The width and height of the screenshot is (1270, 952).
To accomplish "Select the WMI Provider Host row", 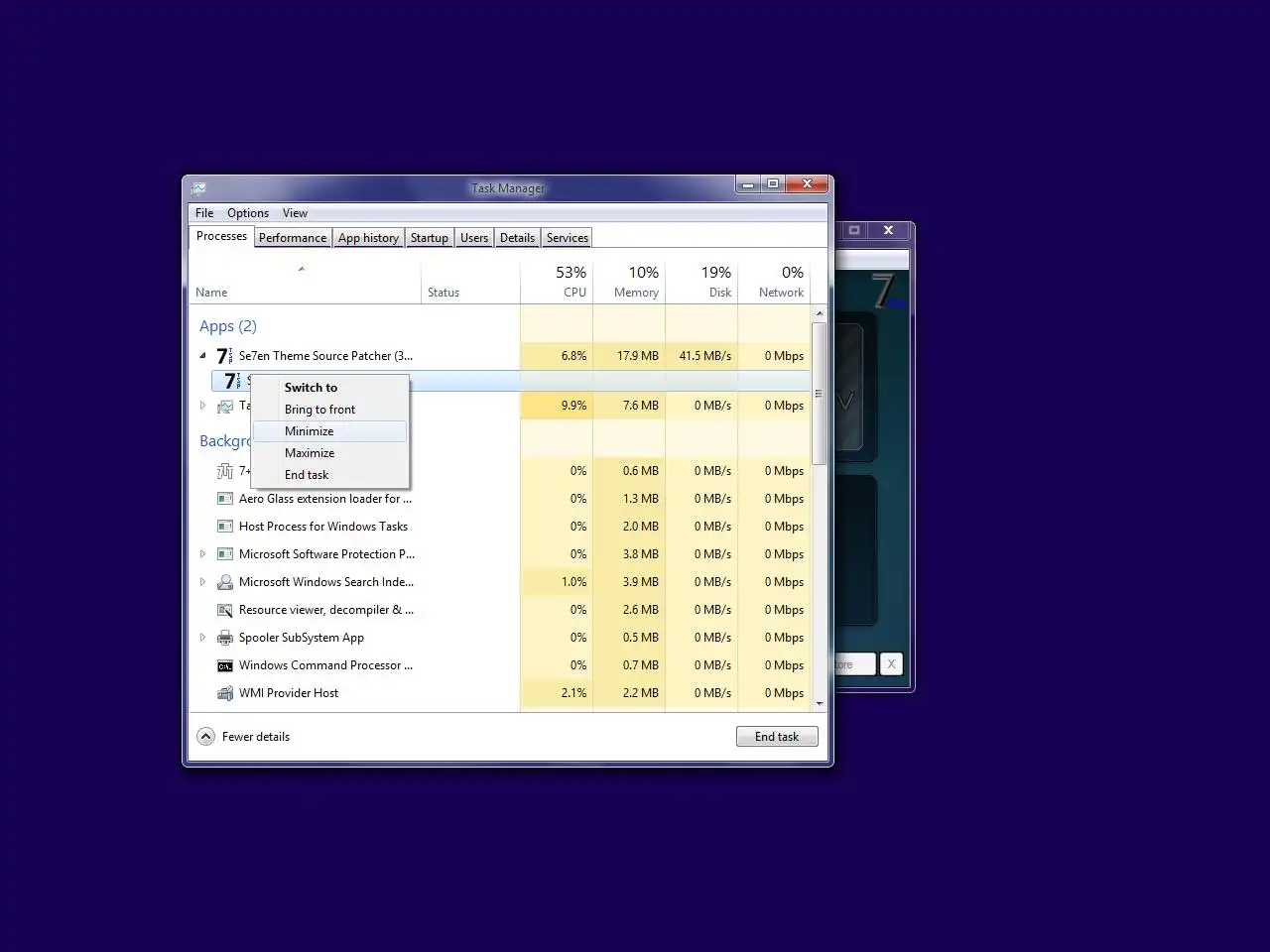I will point(500,693).
